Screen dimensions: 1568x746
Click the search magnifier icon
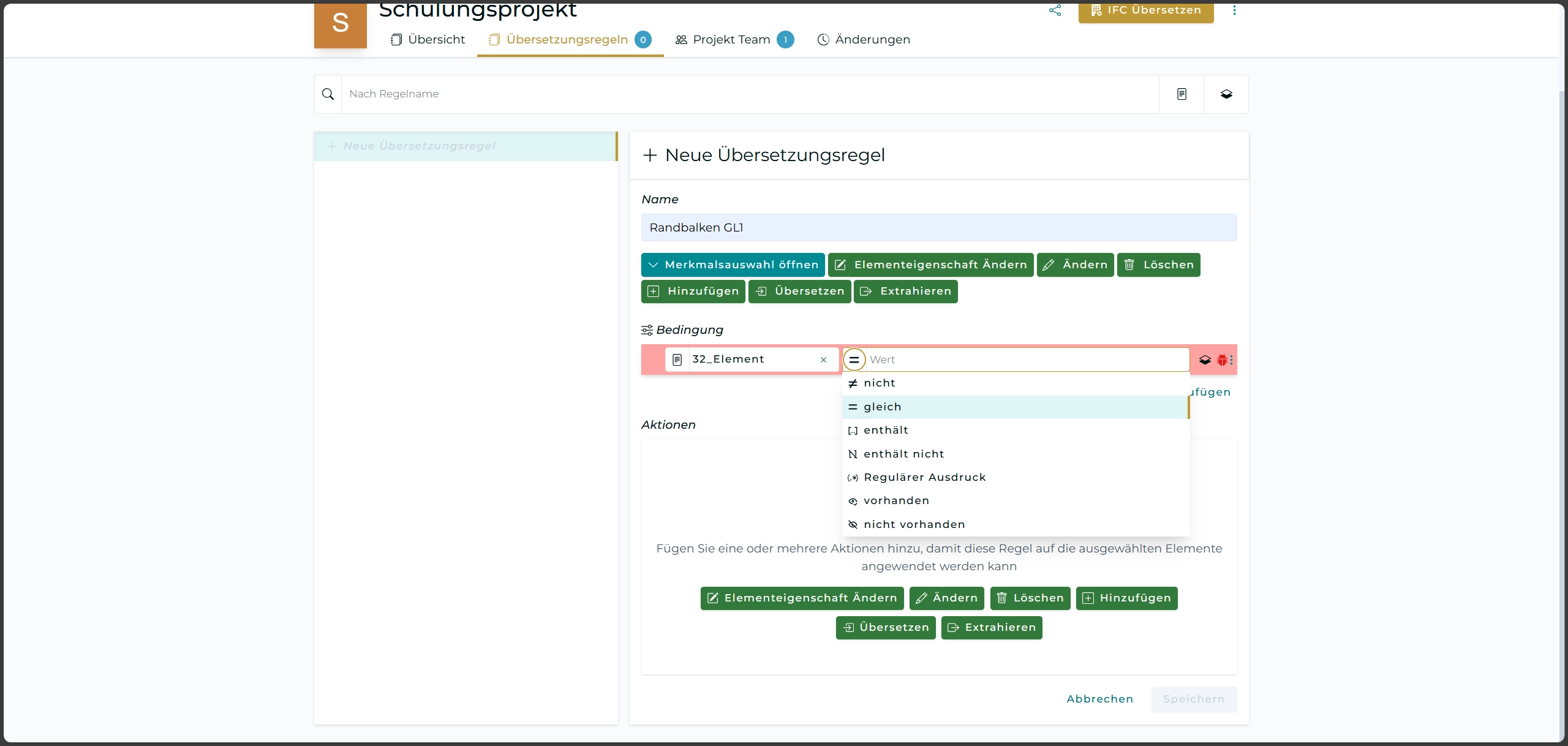coord(328,94)
